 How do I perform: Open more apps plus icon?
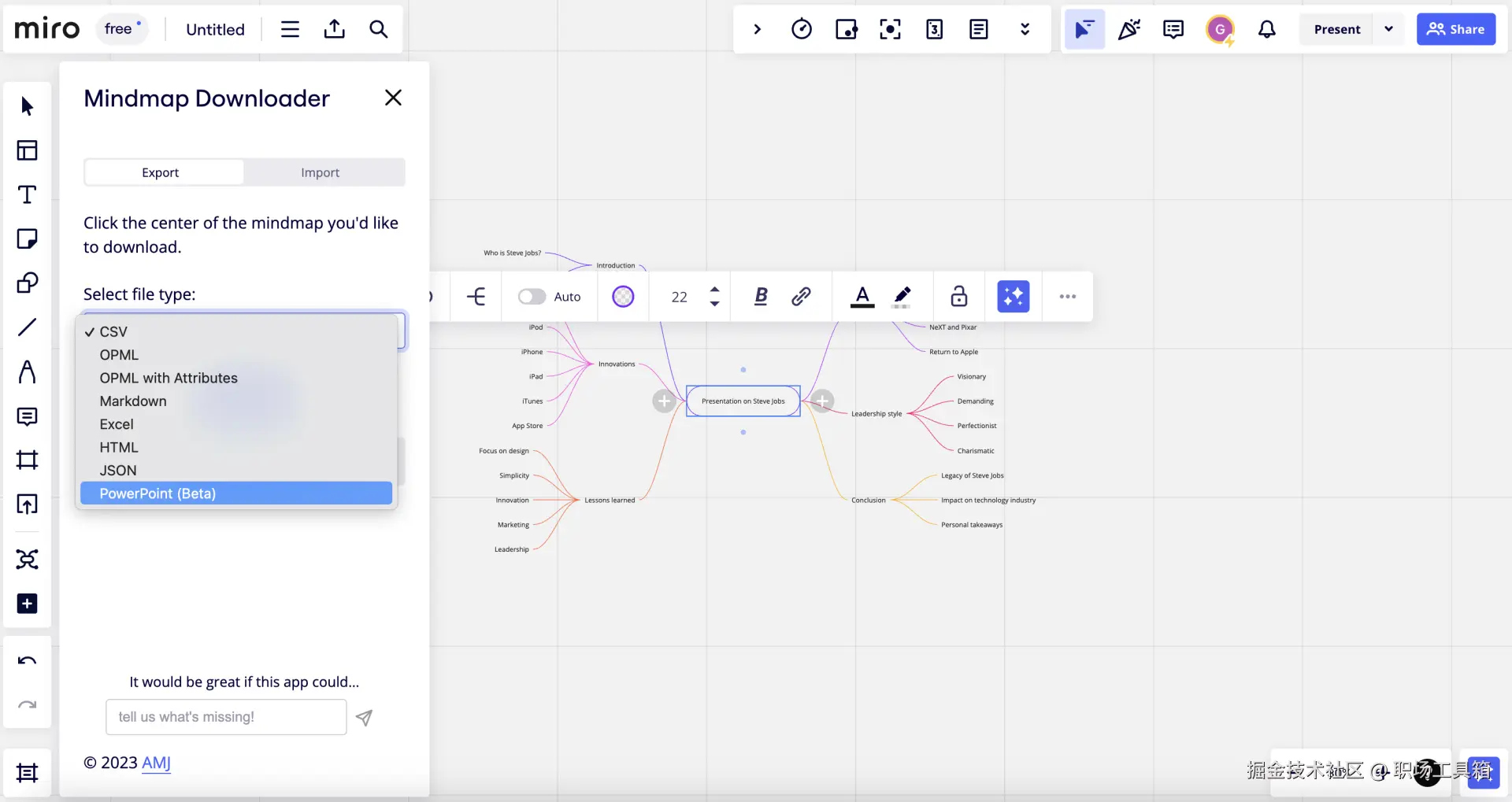tap(28, 604)
